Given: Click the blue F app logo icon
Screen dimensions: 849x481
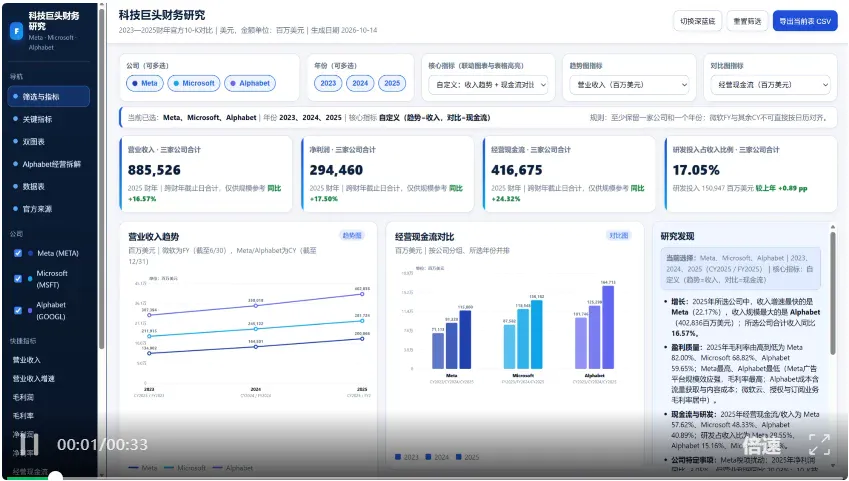Looking at the screenshot, I should tap(16, 31).
